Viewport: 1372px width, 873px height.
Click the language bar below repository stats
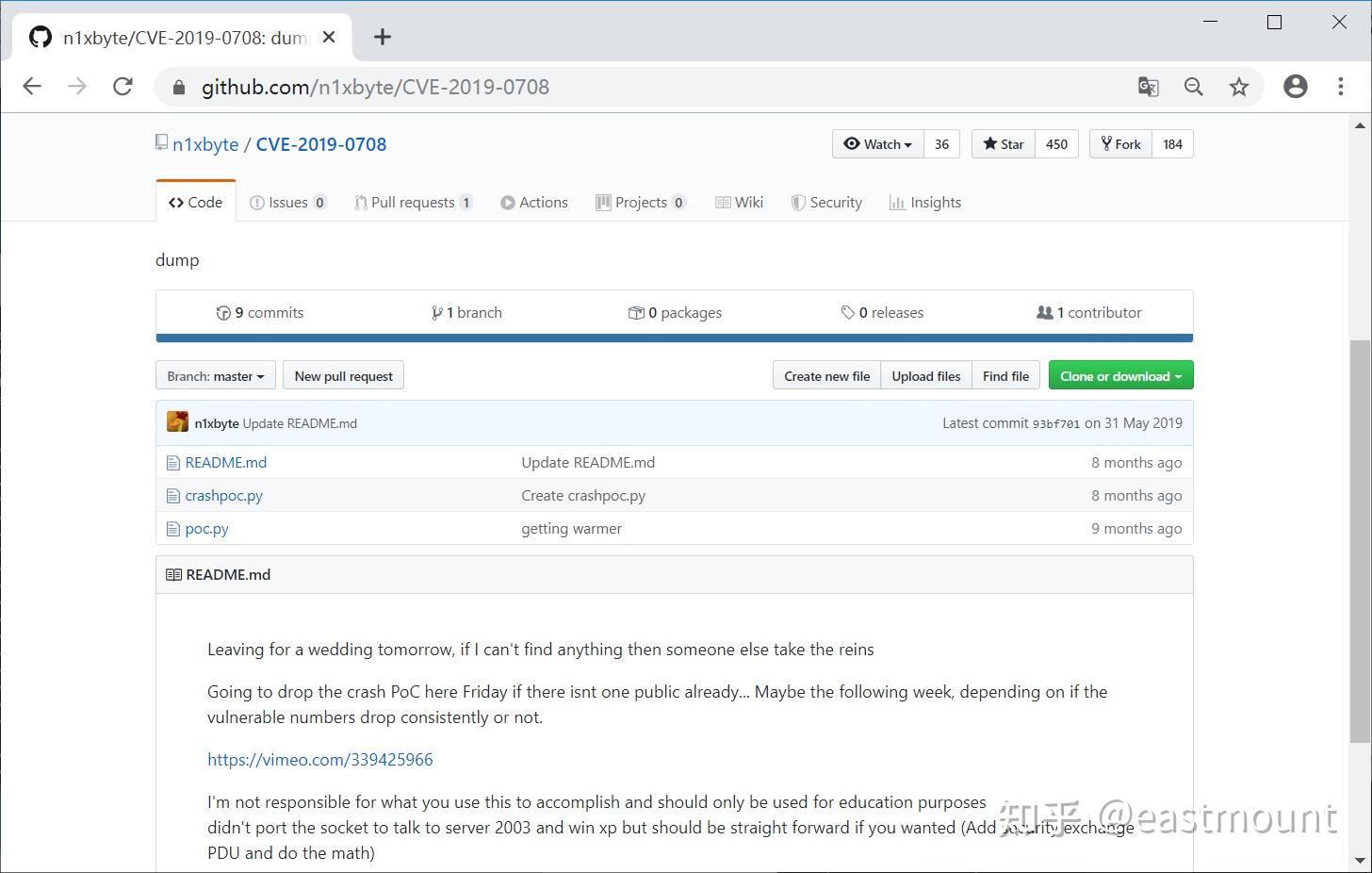[675, 338]
